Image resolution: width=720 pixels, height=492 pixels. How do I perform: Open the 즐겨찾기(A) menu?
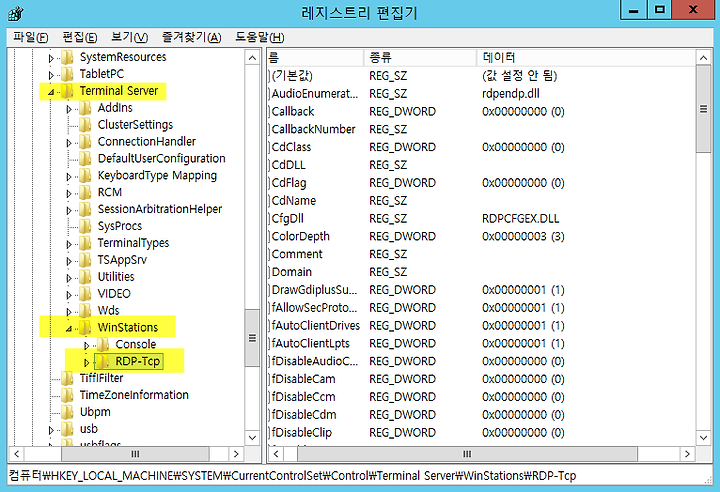pos(191,37)
